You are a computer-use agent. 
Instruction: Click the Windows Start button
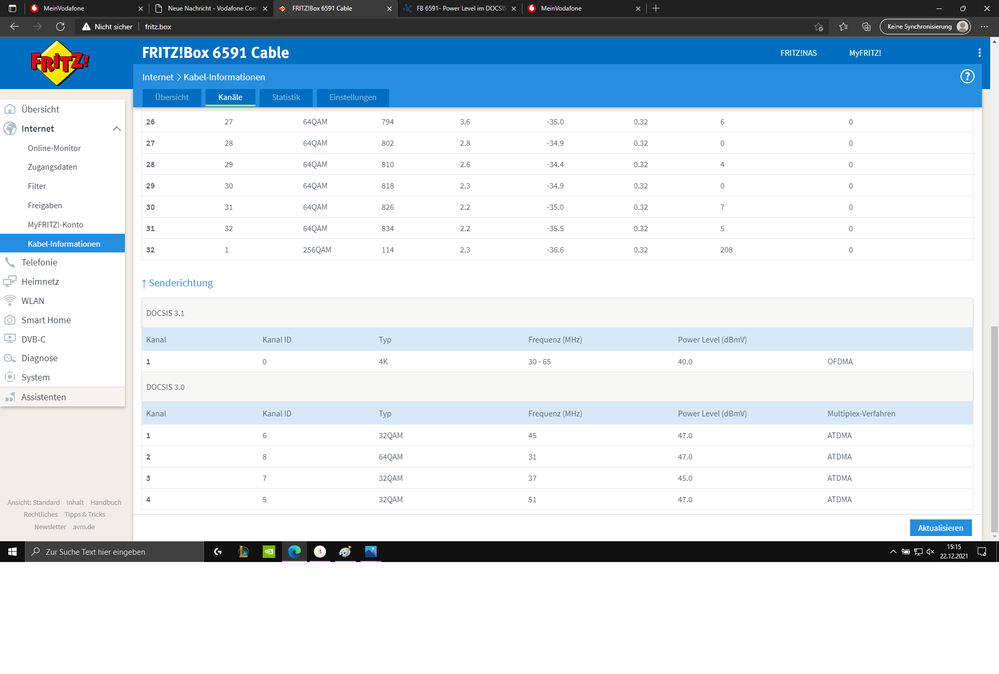point(12,552)
